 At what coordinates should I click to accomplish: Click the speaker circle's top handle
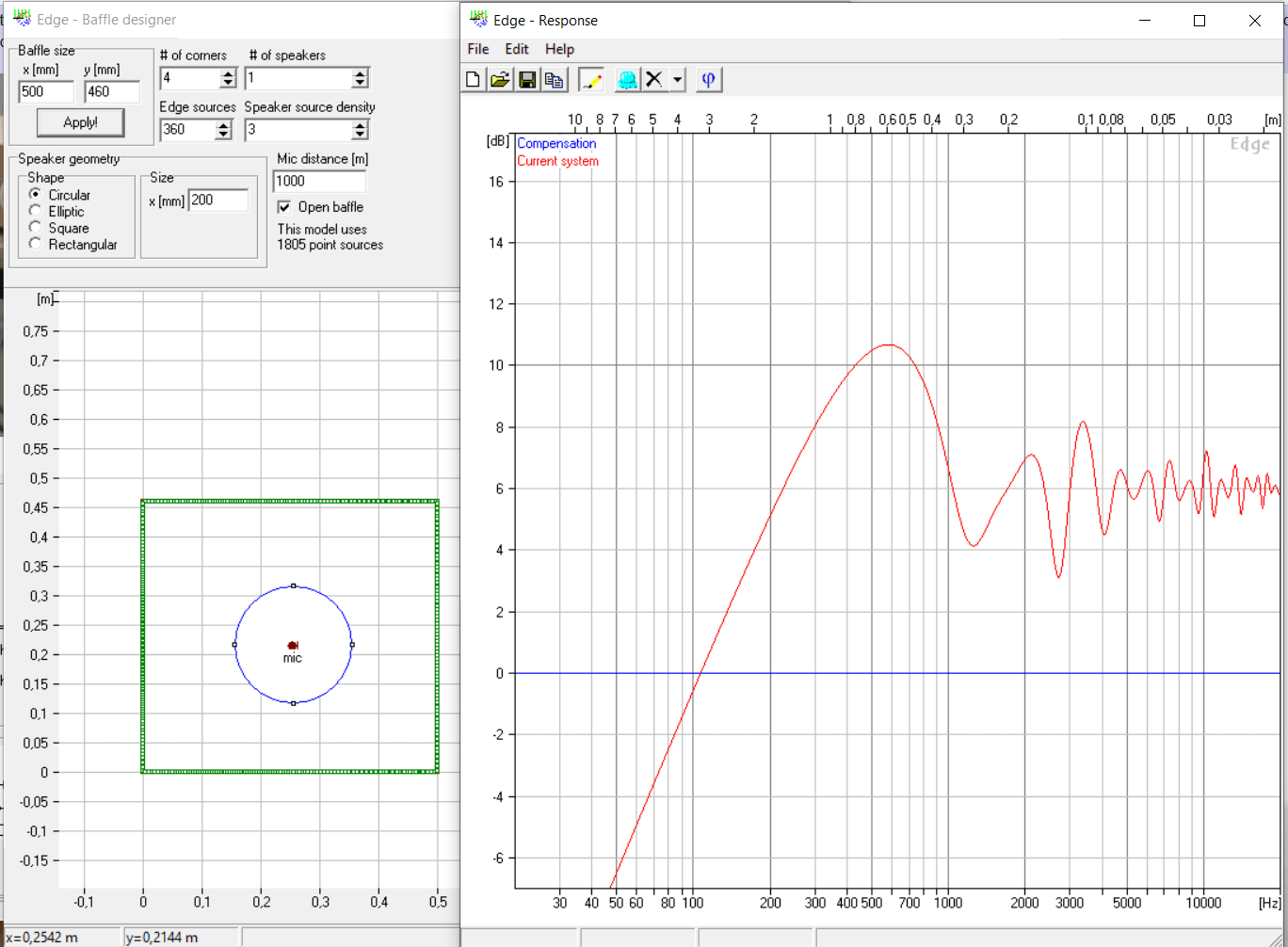coord(294,586)
